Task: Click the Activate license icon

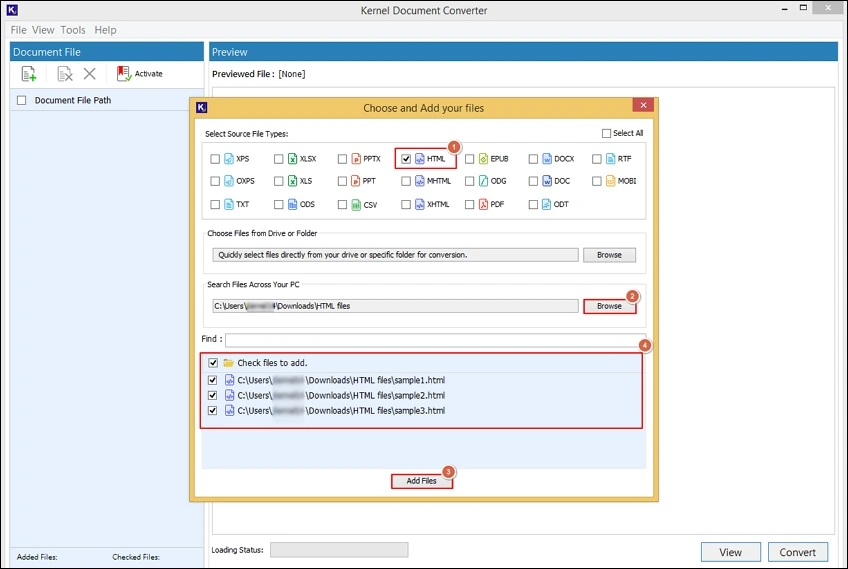Action: [124, 74]
